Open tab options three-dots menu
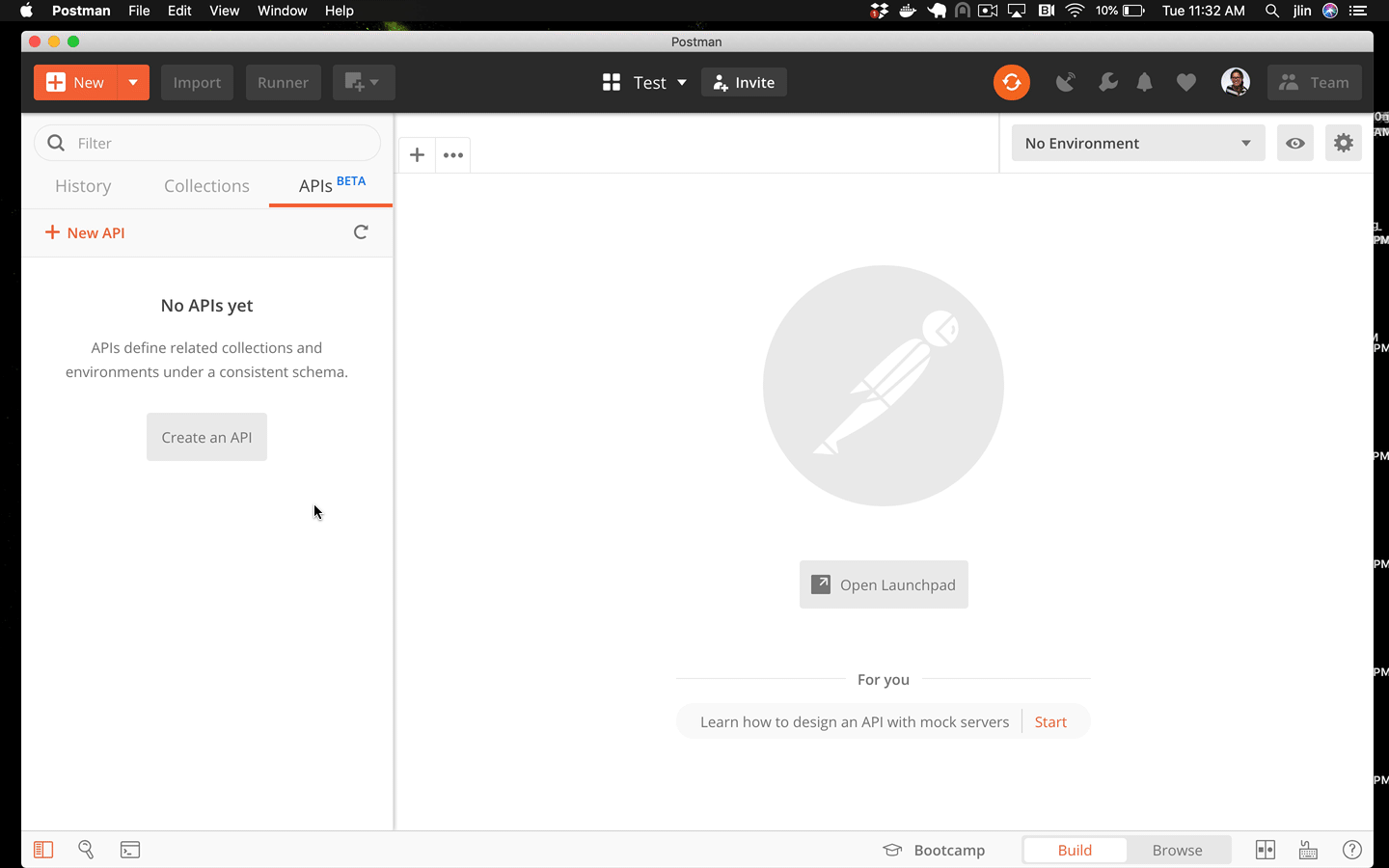The width and height of the screenshot is (1389, 868). 453,154
